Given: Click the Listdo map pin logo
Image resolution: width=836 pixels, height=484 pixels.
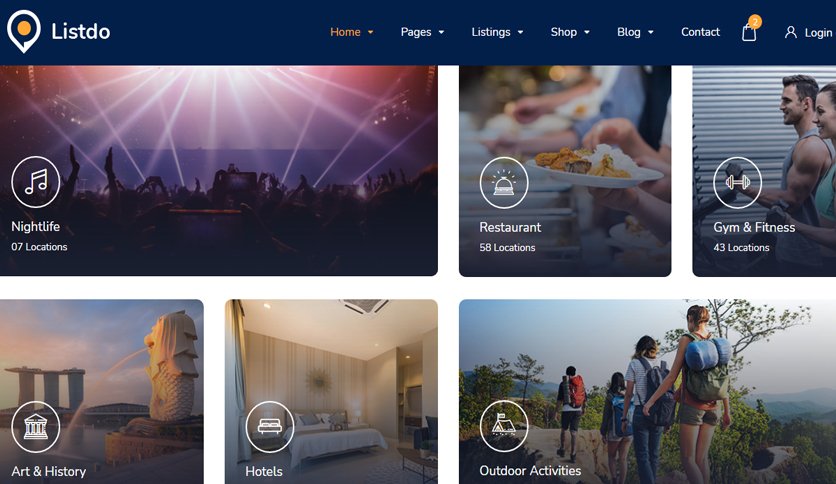Looking at the screenshot, I should click(23, 31).
